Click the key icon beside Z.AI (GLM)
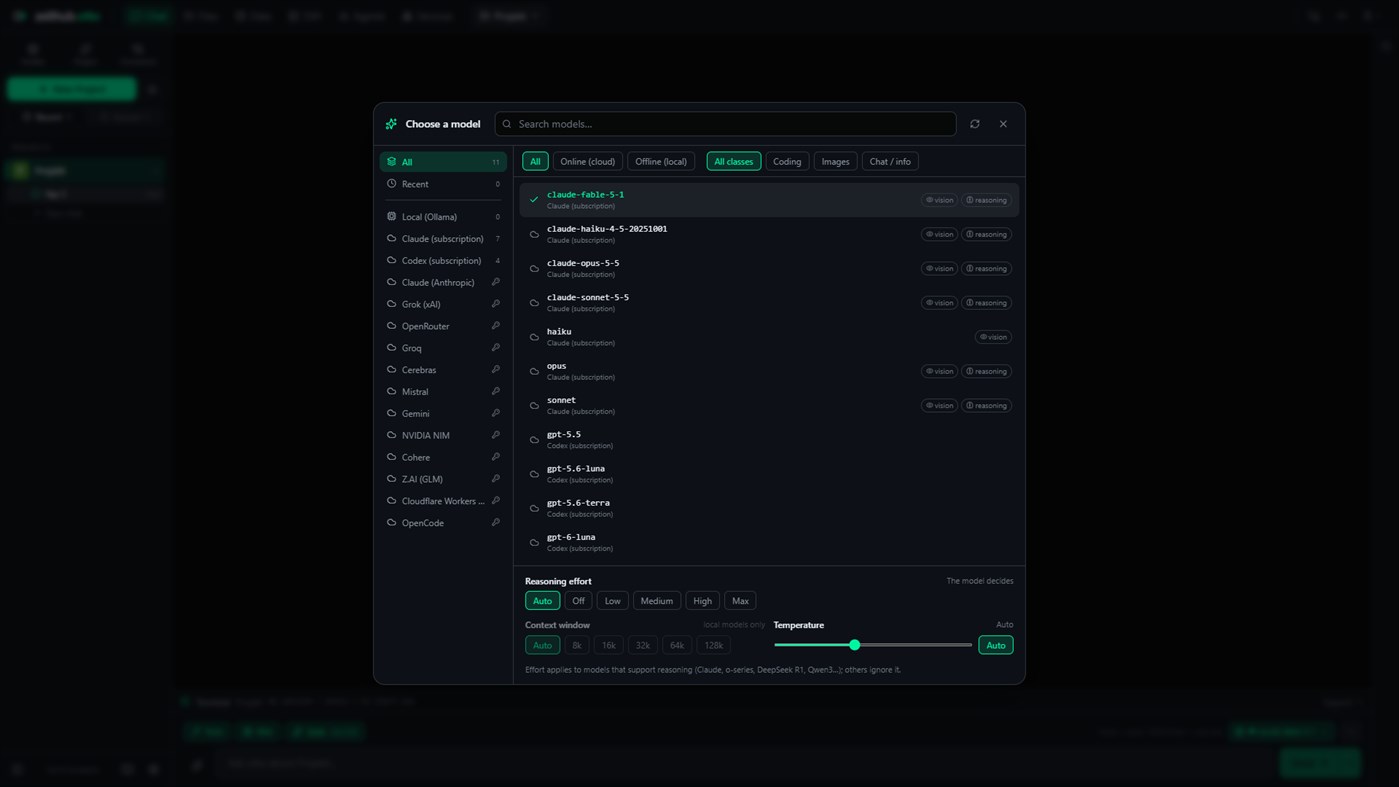 tap(495, 479)
